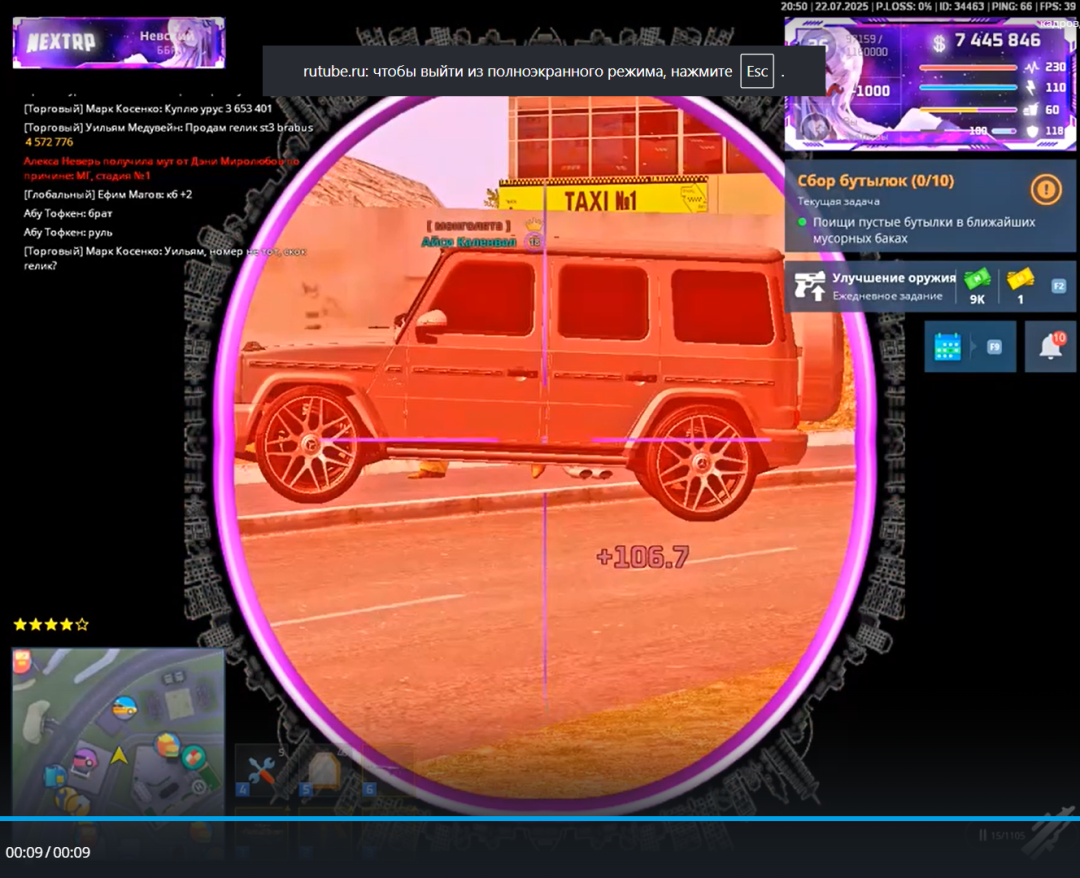
Task: Click the green cash 9K reward icon
Action: point(977,279)
